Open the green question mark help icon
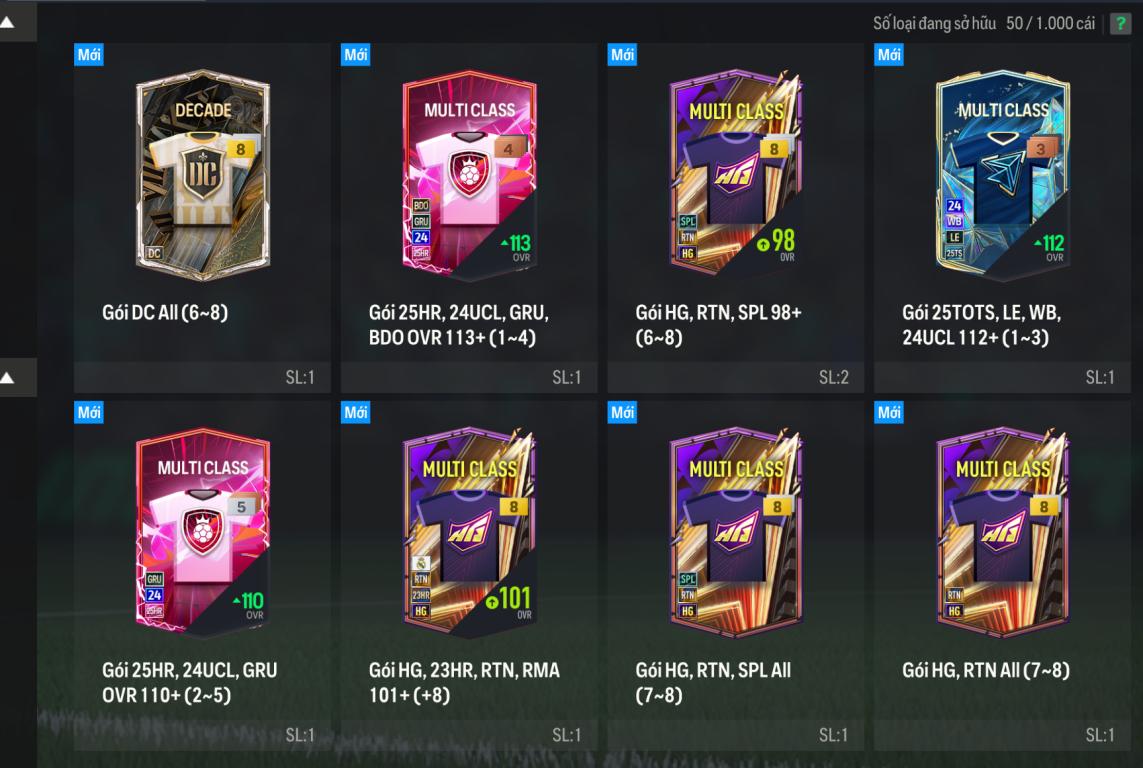 pyautogui.click(x=1120, y=23)
